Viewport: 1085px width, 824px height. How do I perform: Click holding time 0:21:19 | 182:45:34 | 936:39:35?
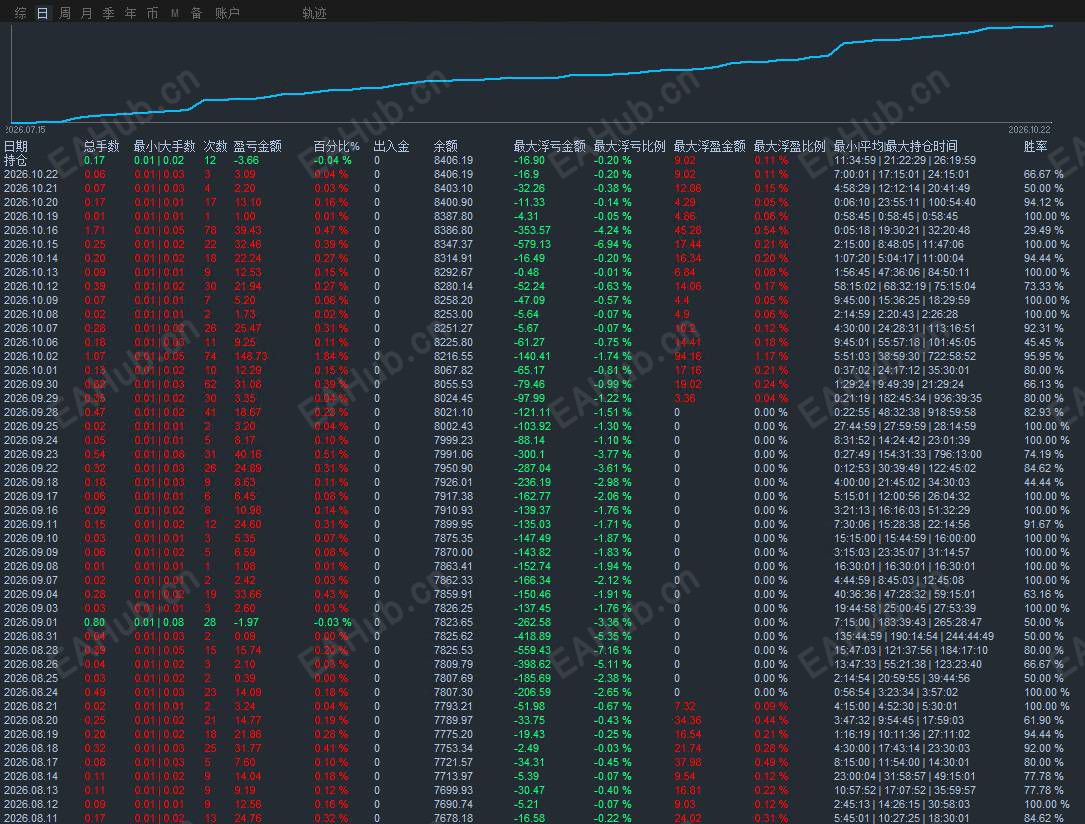coord(908,398)
